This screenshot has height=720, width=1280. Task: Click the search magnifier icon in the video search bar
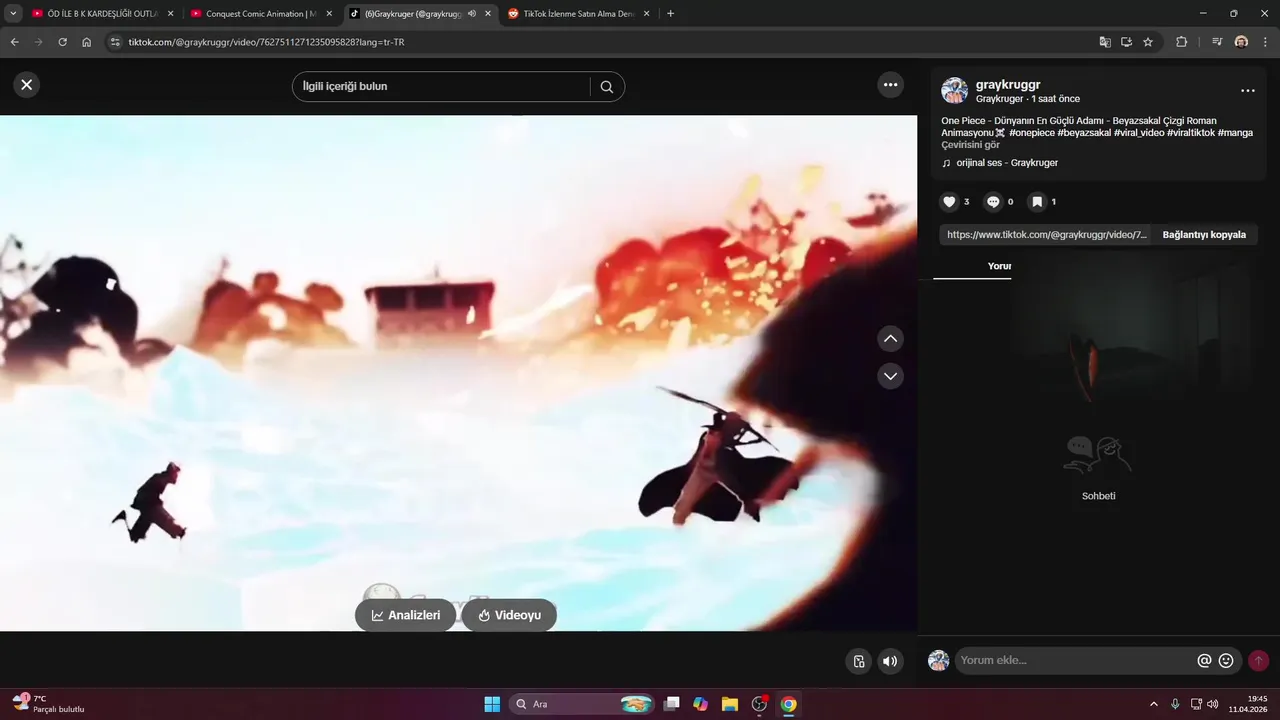click(606, 87)
